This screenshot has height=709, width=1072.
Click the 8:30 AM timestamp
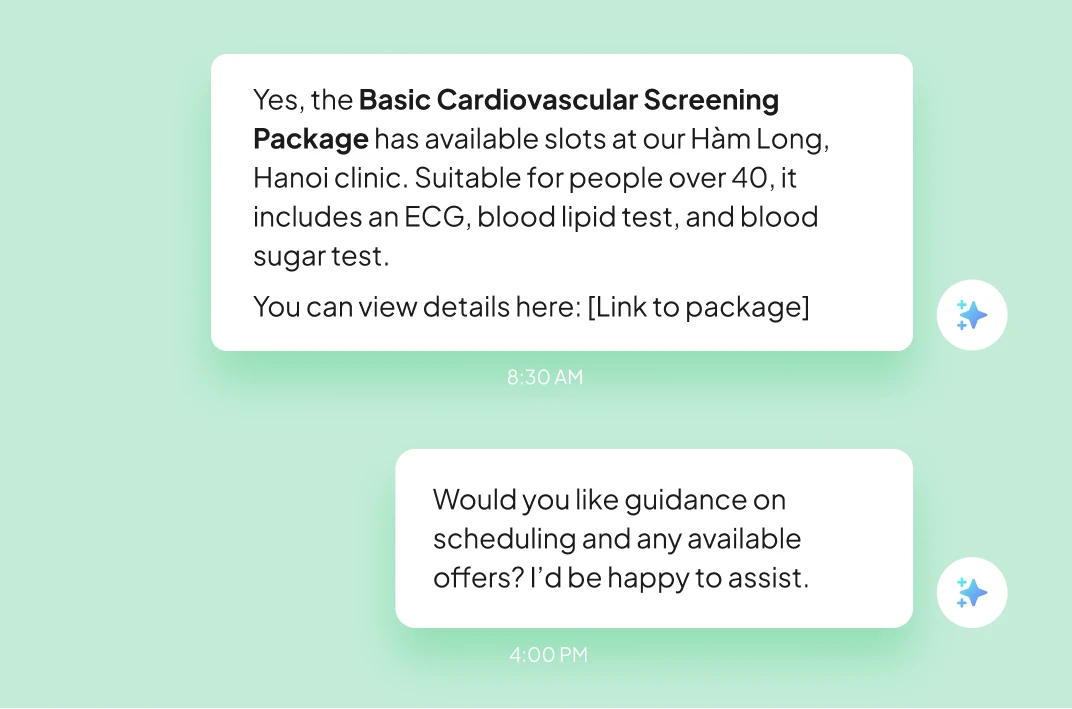(545, 378)
